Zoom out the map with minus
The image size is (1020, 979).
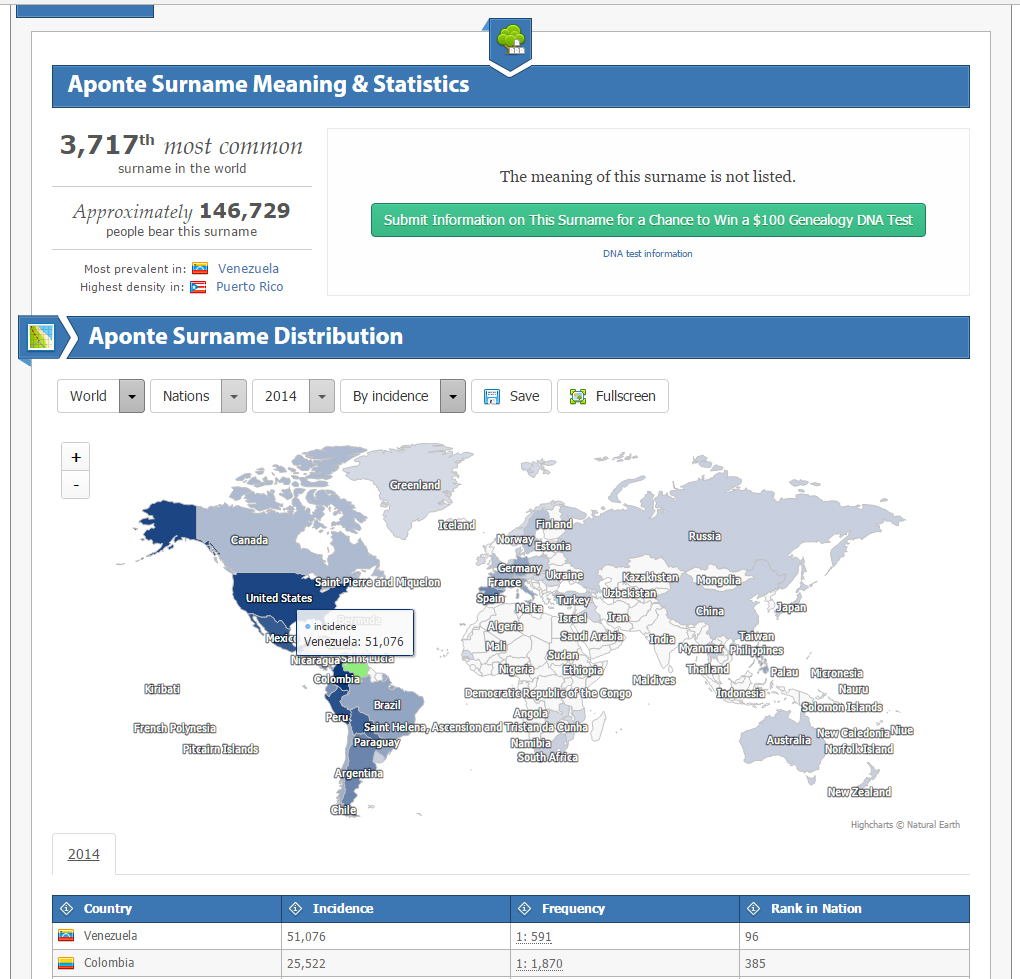76,486
